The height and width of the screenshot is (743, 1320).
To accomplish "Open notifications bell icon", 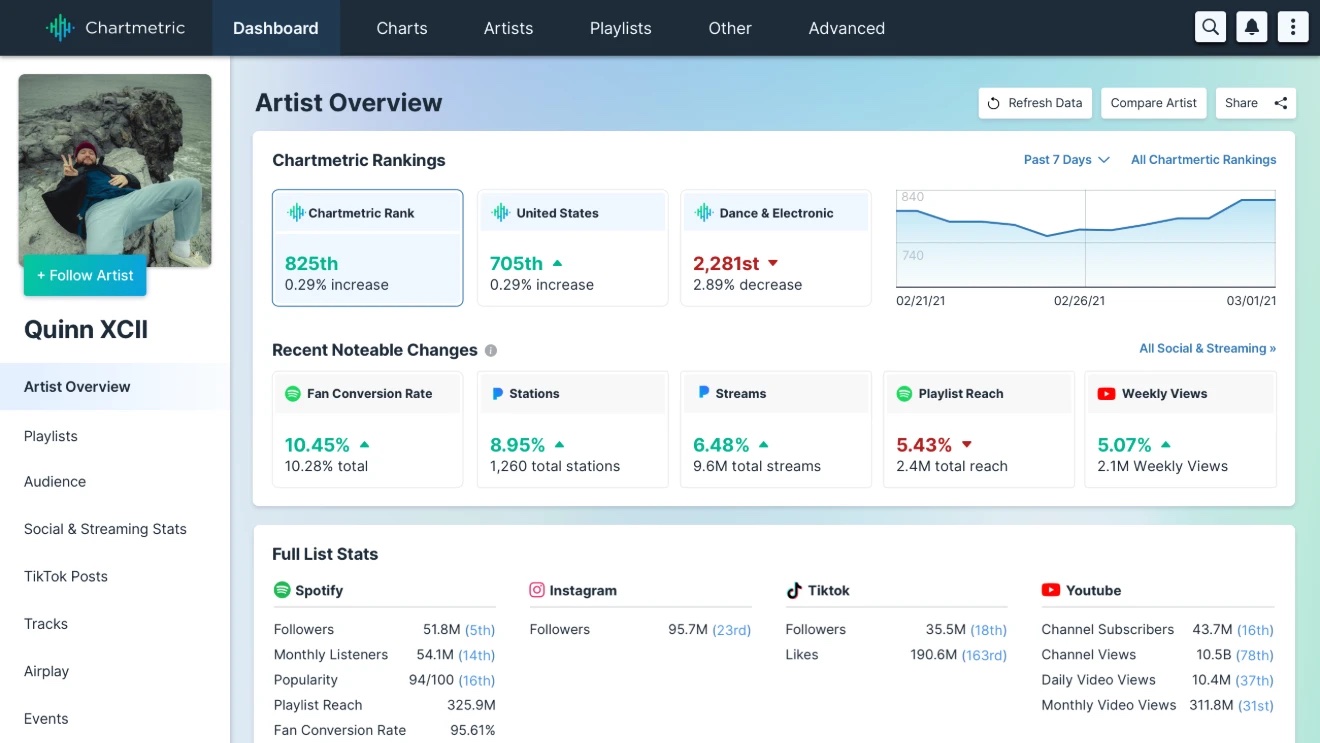I will coord(1251,27).
